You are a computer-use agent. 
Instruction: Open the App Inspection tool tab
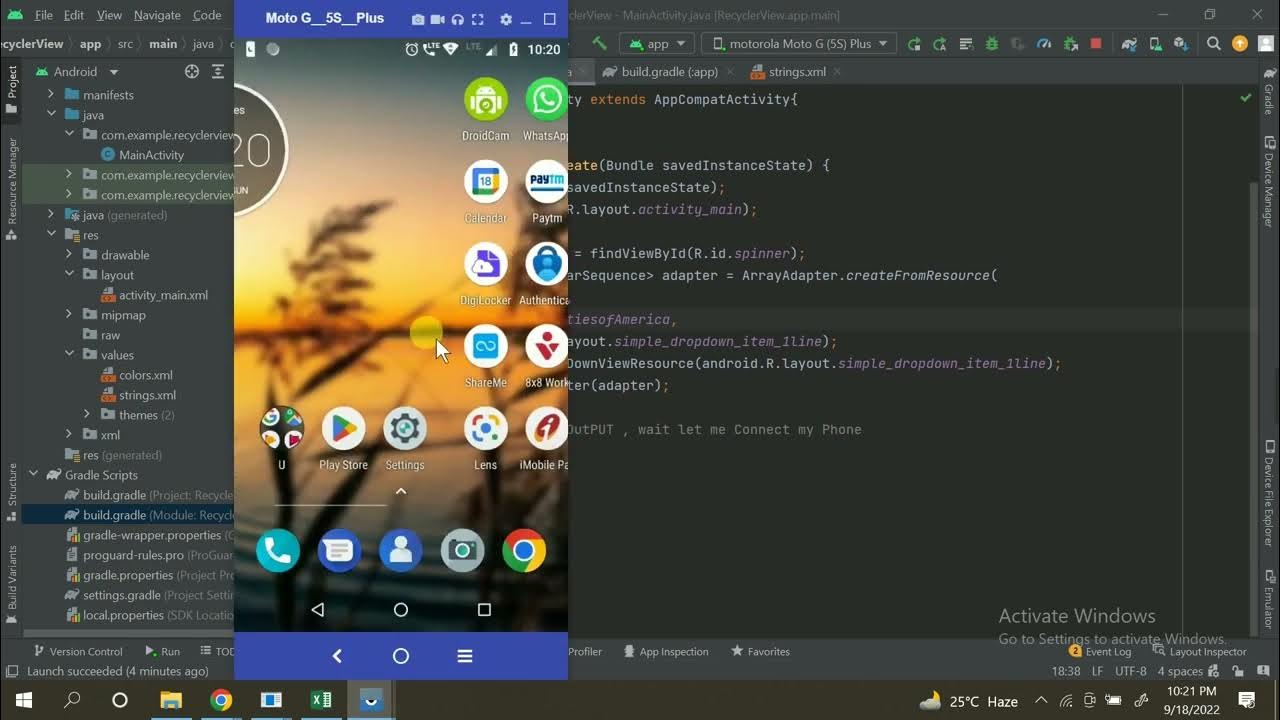coord(665,651)
